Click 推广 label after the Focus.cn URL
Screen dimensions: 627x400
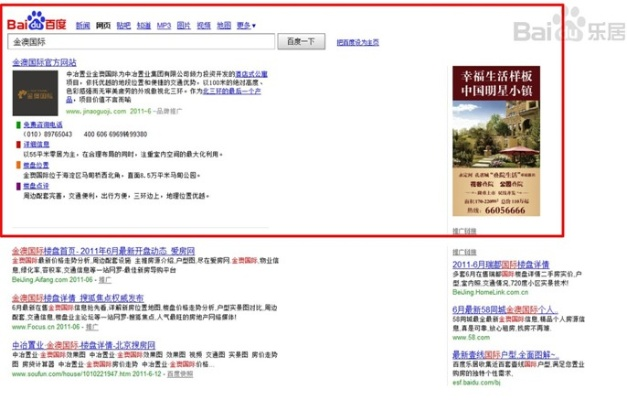tap(92, 327)
